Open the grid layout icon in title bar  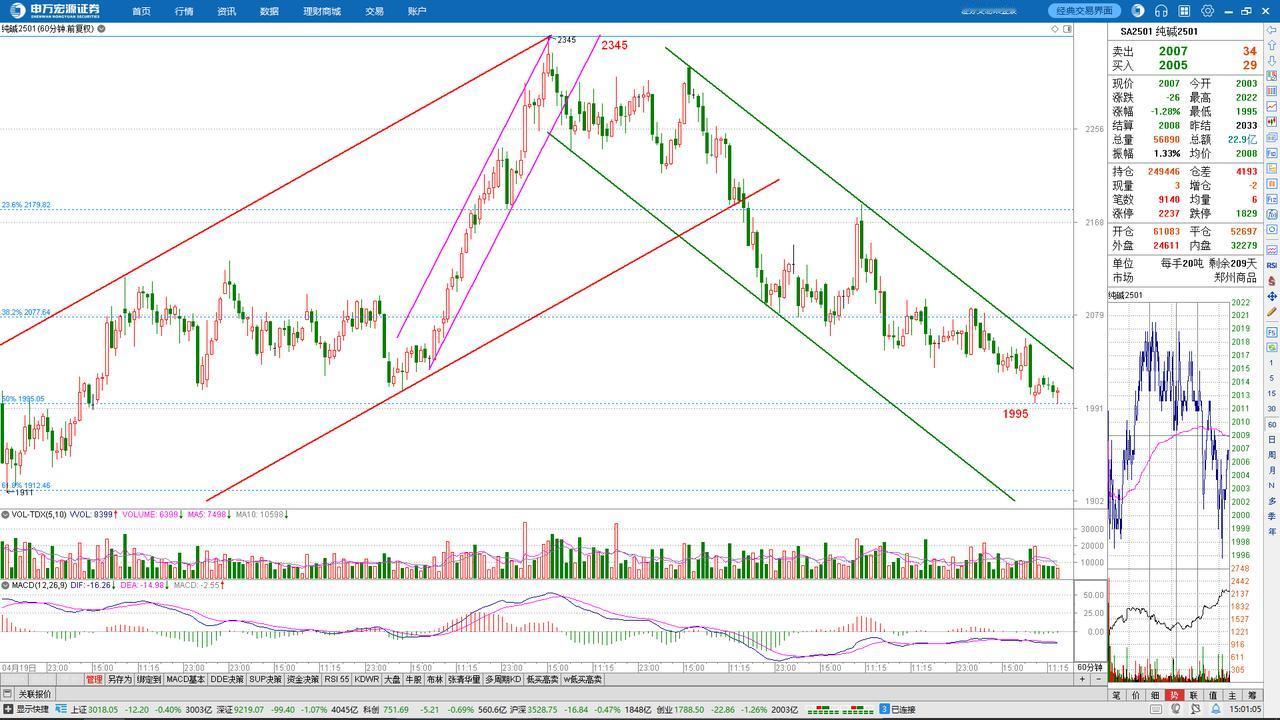pyautogui.click(x=1184, y=11)
